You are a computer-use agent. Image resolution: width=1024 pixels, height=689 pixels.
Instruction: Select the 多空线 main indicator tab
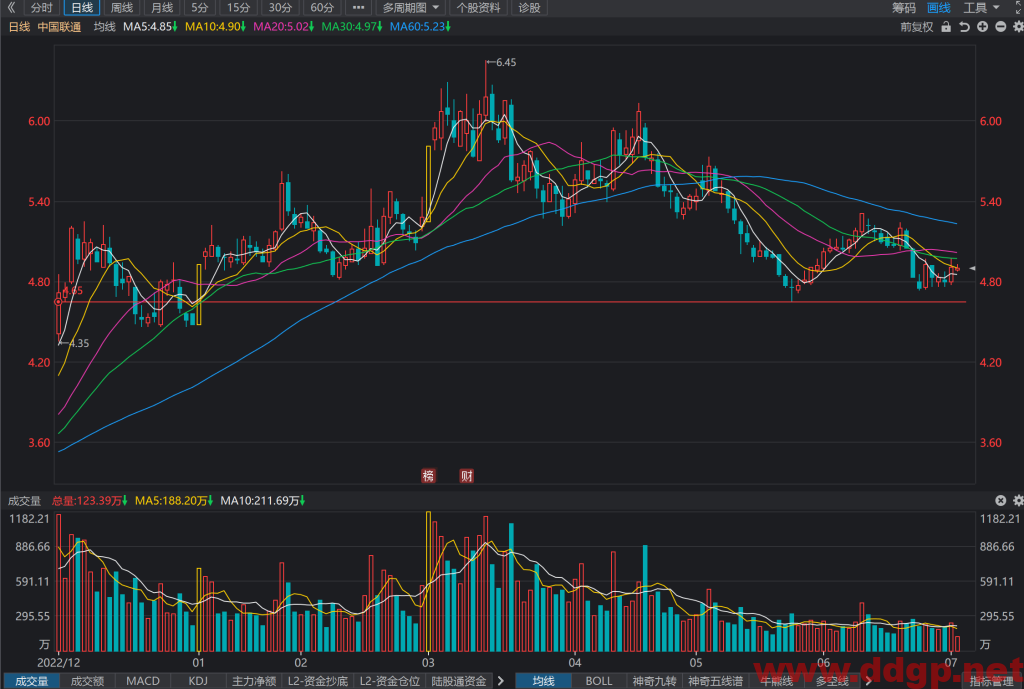[831, 681]
